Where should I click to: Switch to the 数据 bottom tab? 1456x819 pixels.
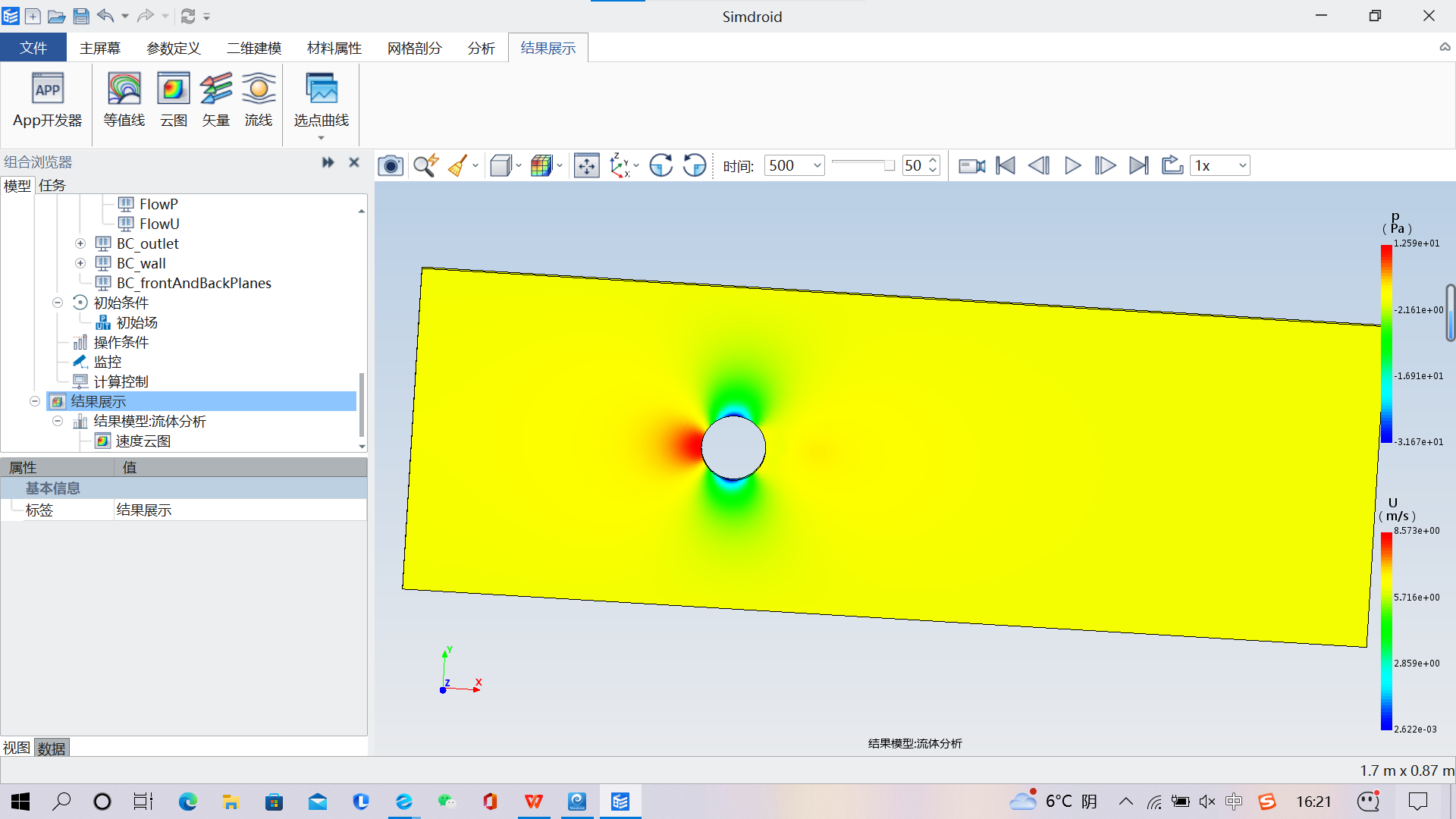click(52, 748)
